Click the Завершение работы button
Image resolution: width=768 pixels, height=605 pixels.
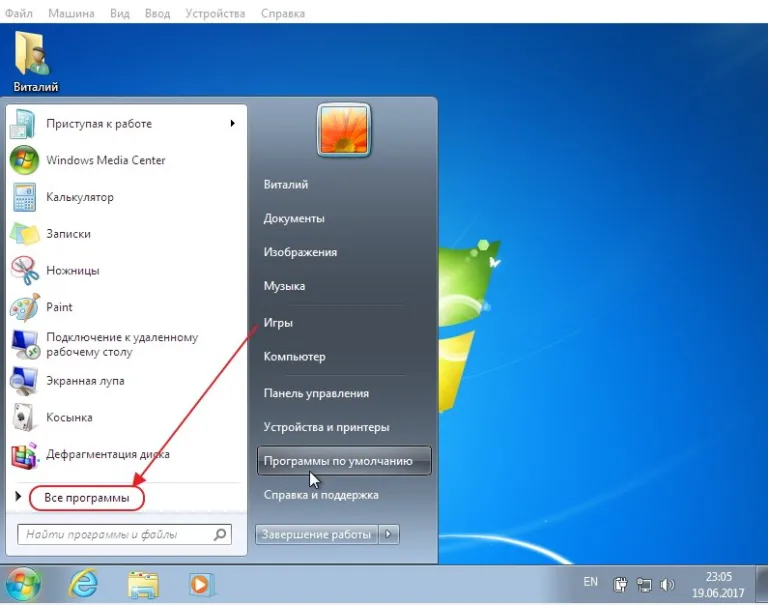(316, 534)
